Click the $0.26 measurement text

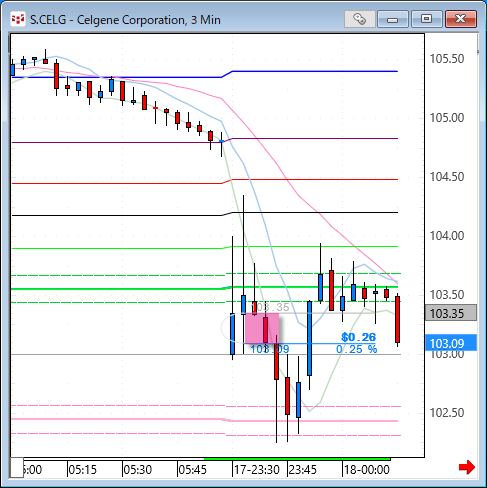click(358, 337)
